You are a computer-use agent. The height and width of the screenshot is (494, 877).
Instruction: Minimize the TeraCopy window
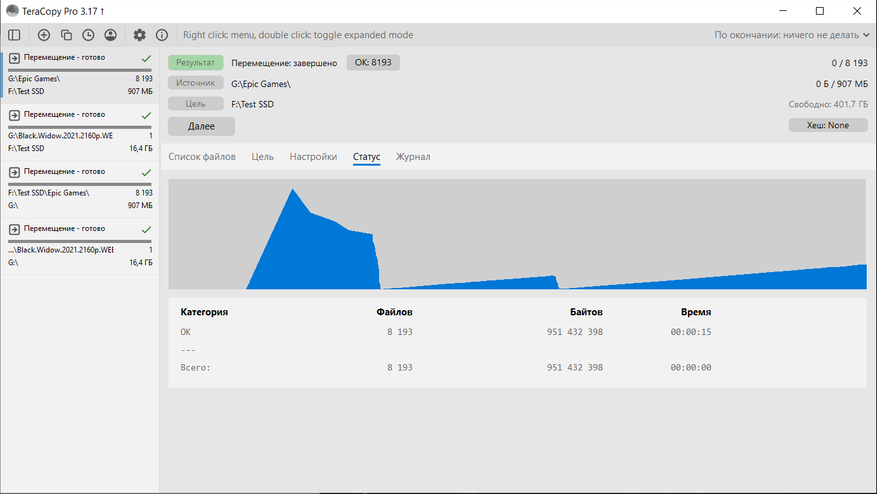[783, 11]
